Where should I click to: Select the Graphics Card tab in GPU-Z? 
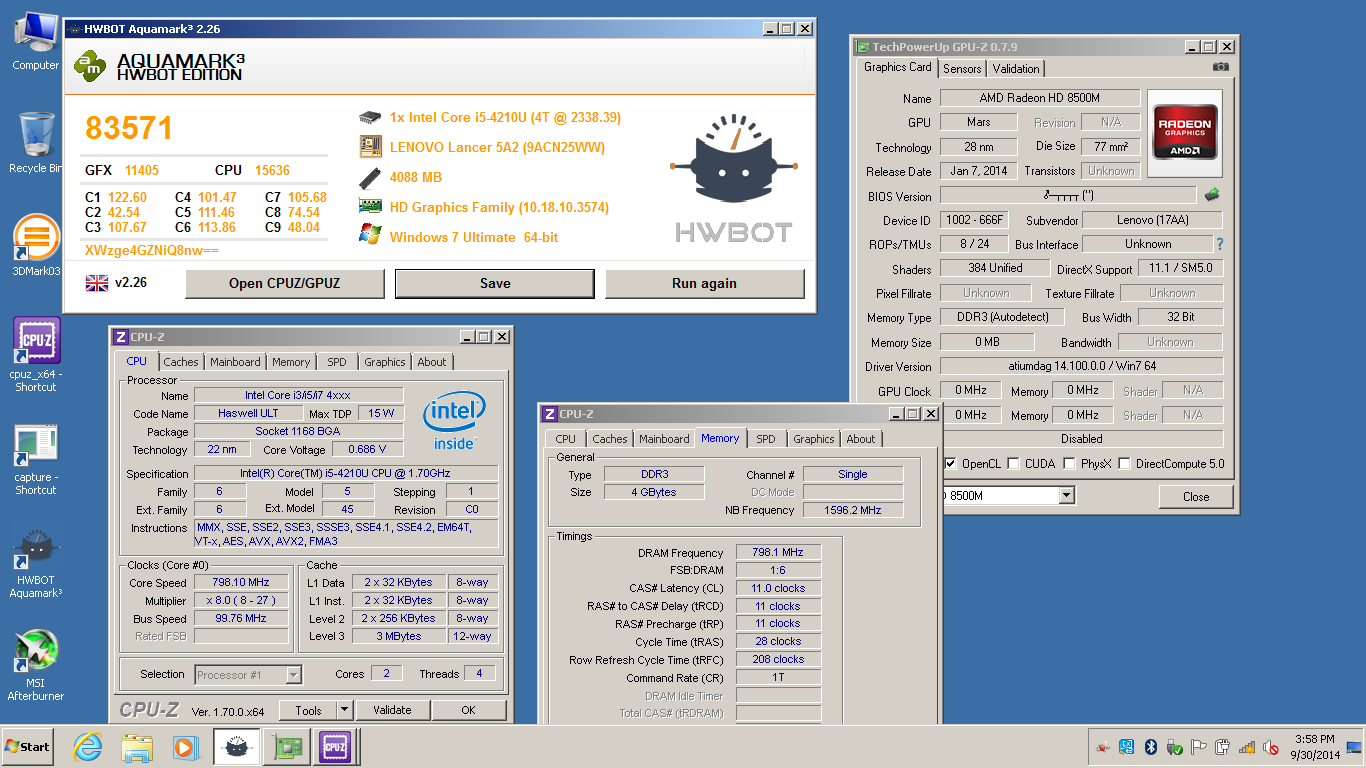point(898,67)
